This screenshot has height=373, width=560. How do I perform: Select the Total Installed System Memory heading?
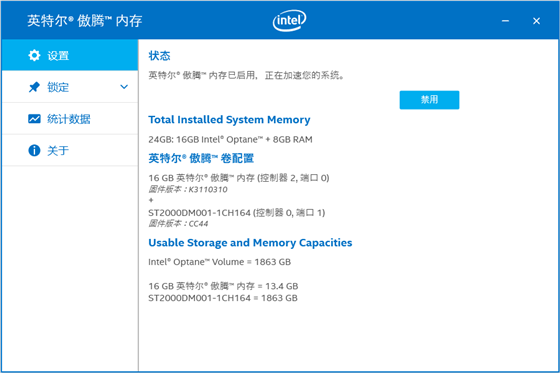point(229,120)
